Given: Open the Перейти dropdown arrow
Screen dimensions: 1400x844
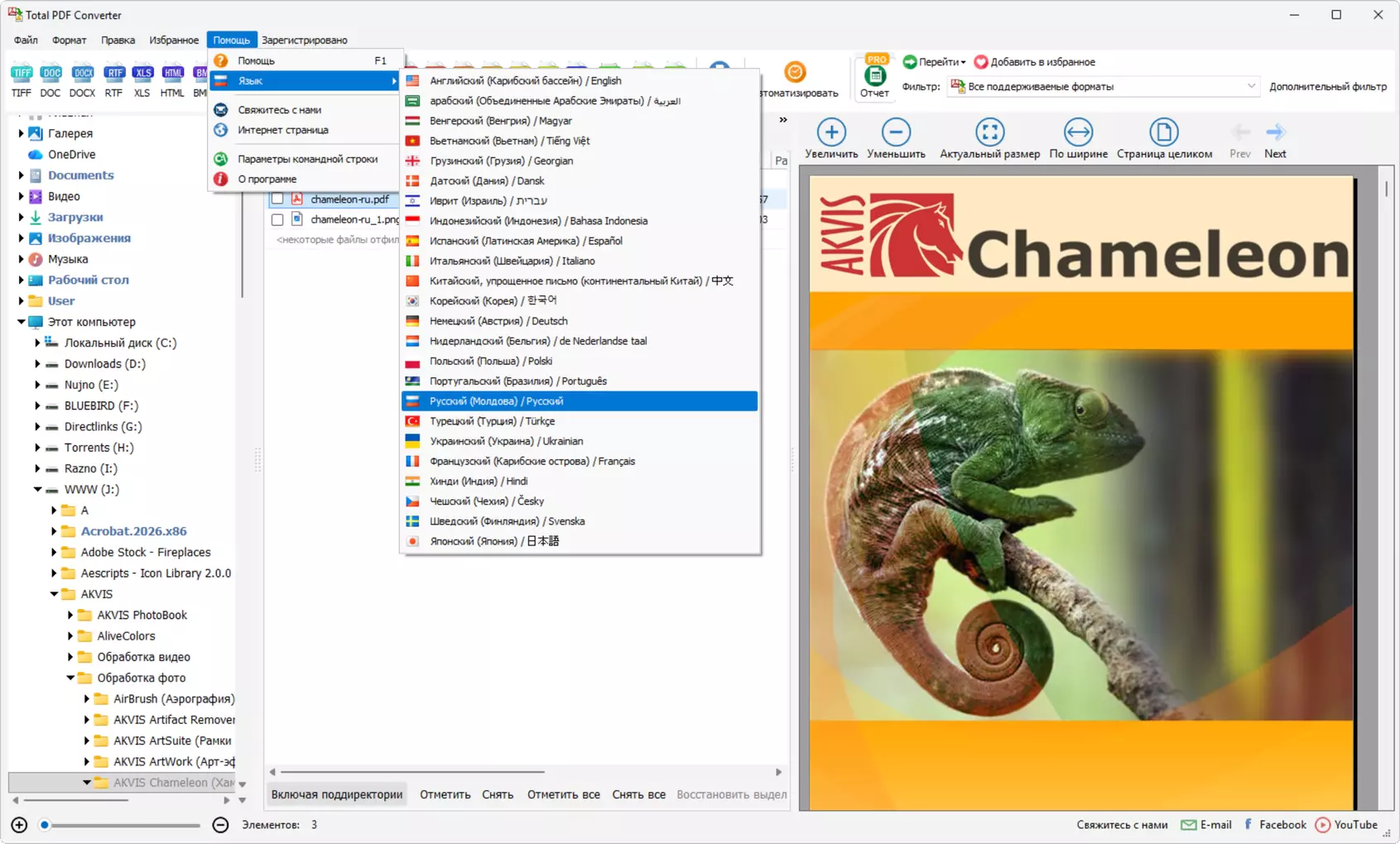Looking at the screenshot, I should 963,63.
